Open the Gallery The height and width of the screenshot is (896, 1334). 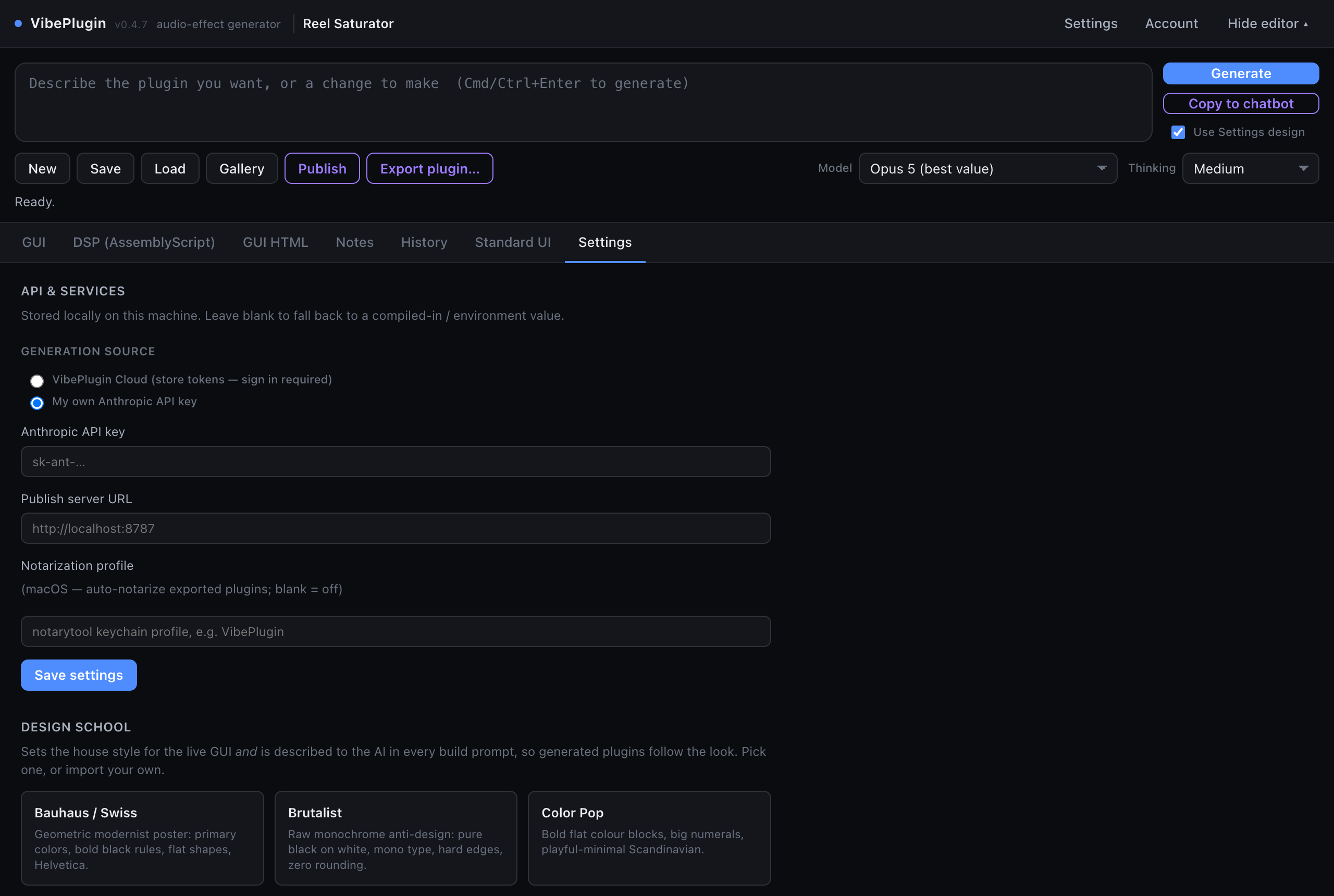242,169
